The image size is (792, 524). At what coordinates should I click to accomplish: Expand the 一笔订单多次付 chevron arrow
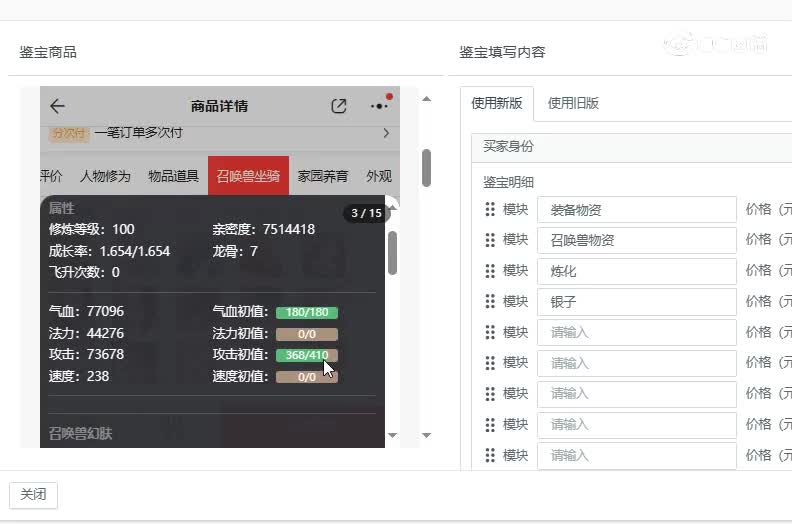(386, 133)
